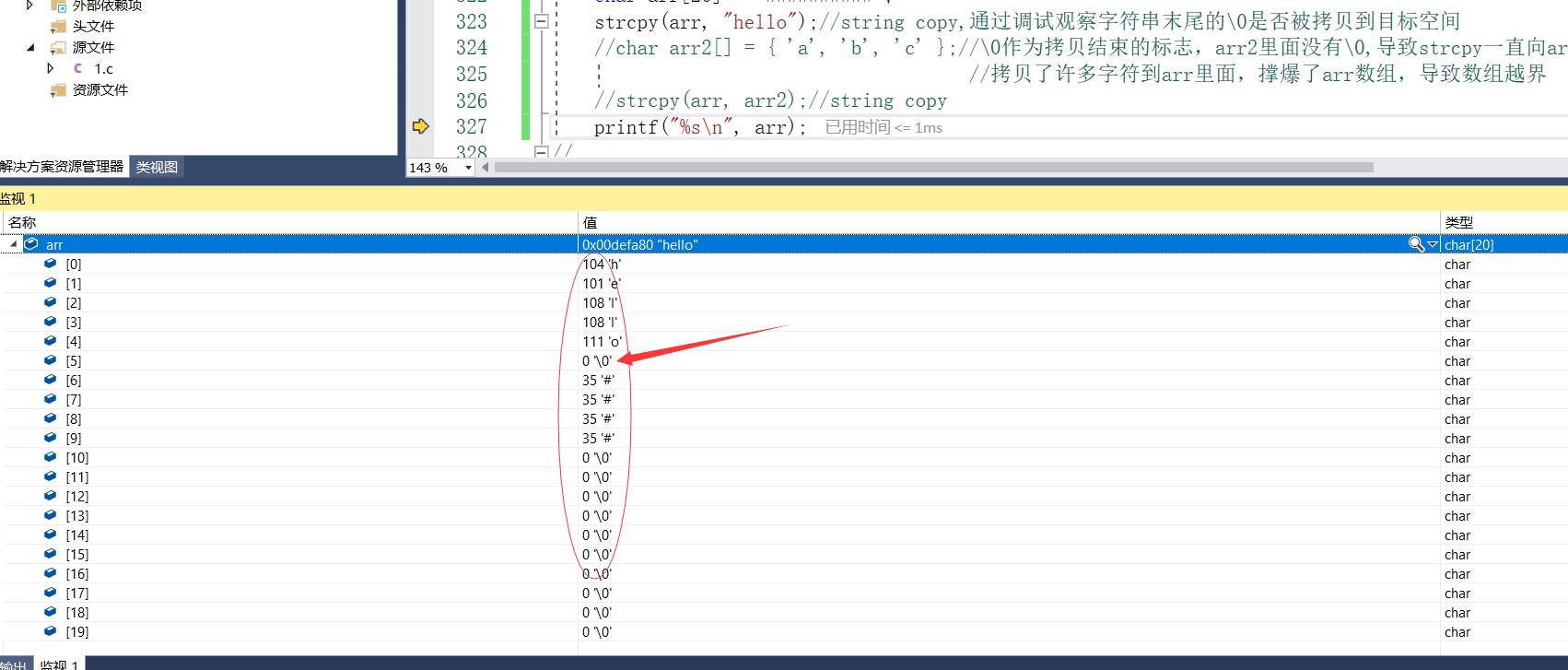The image size is (1568, 670).
Task: Collapse the 源文件 folder
Action: 30,47
